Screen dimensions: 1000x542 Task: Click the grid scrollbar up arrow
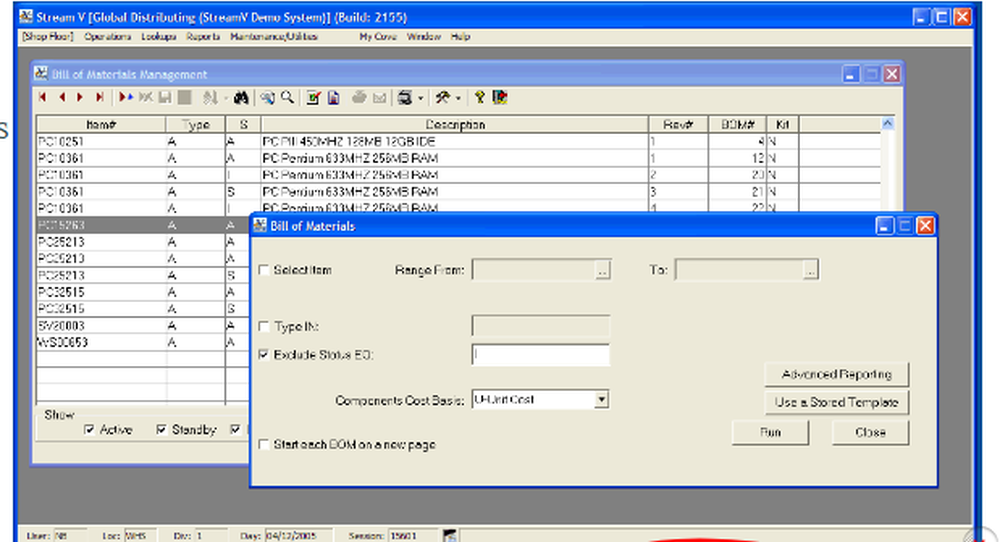[x=887, y=123]
